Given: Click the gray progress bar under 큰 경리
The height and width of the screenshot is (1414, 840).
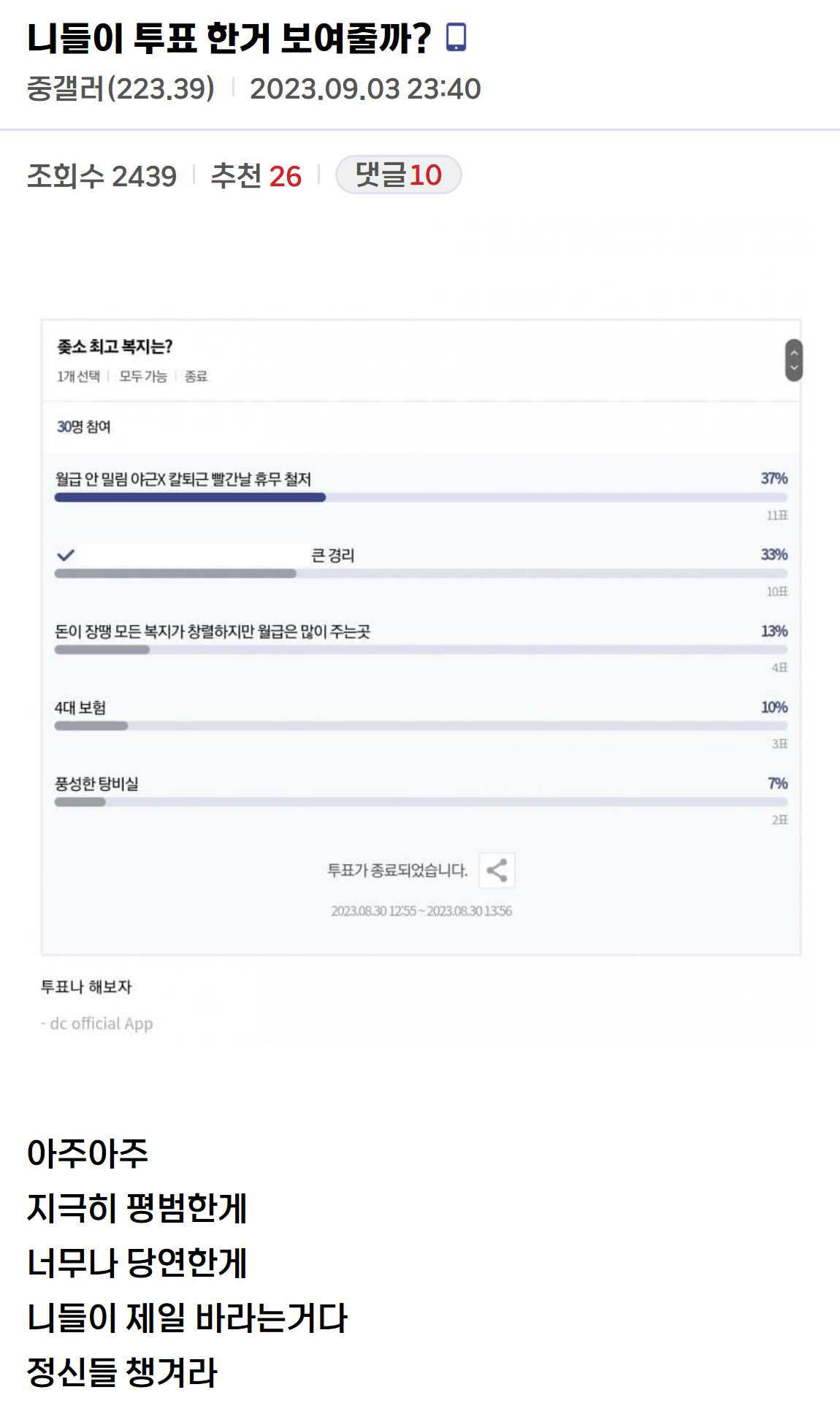Looking at the screenshot, I should coord(175,574).
